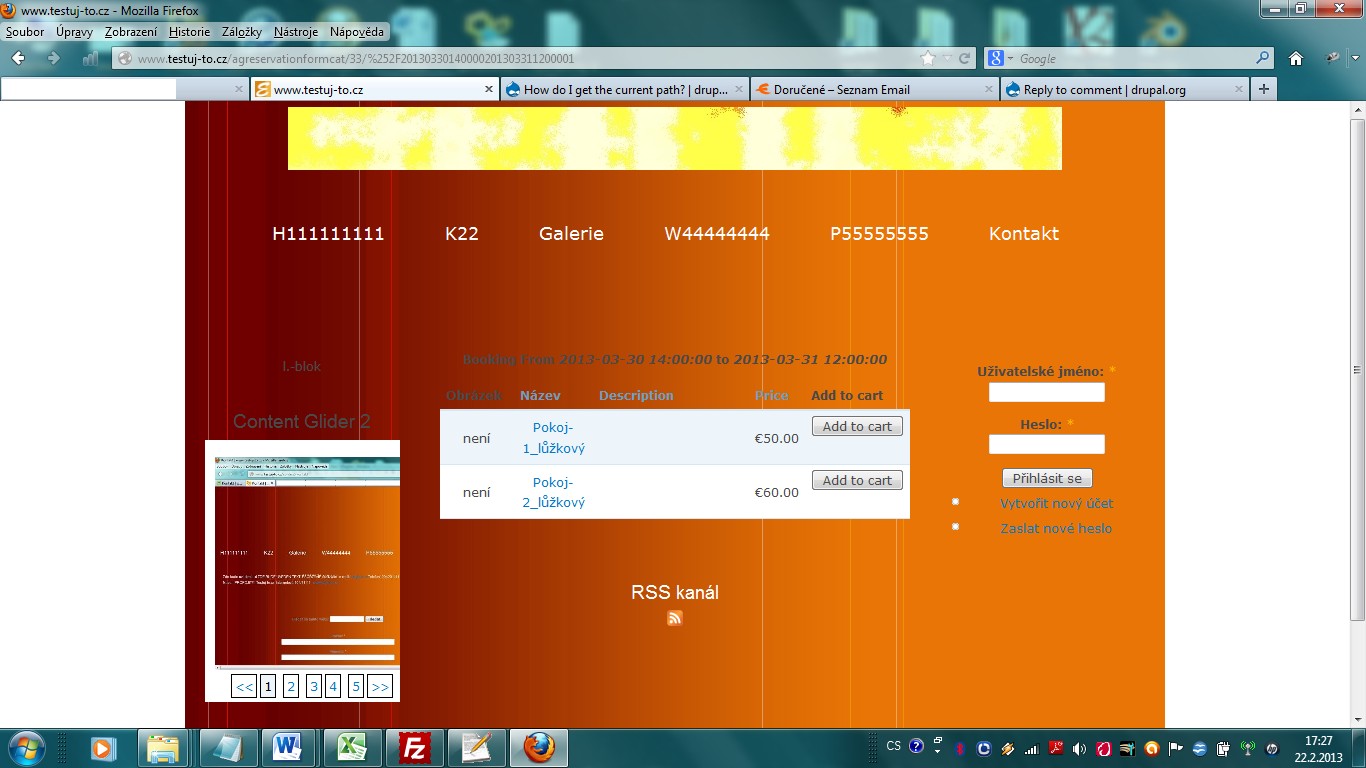Sort the table by Název column

pyautogui.click(x=540, y=395)
